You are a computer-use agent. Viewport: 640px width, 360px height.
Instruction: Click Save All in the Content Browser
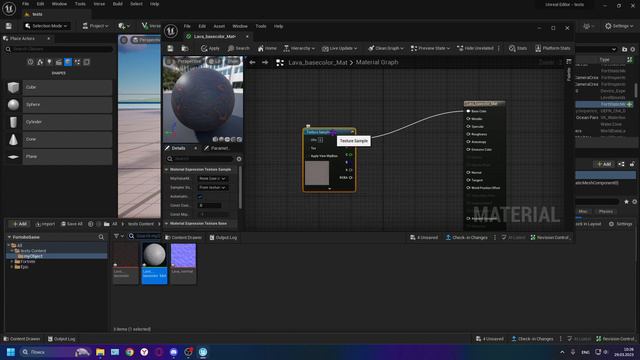coord(72,224)
